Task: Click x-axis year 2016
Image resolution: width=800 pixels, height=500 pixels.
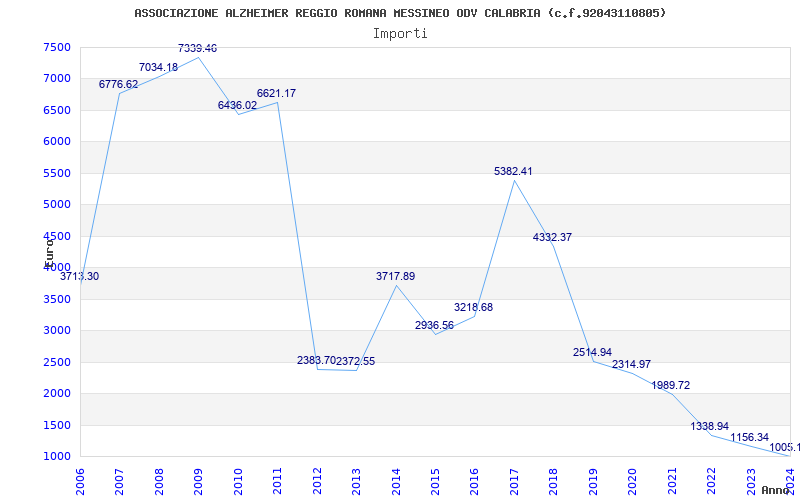Action: point(475,482)
